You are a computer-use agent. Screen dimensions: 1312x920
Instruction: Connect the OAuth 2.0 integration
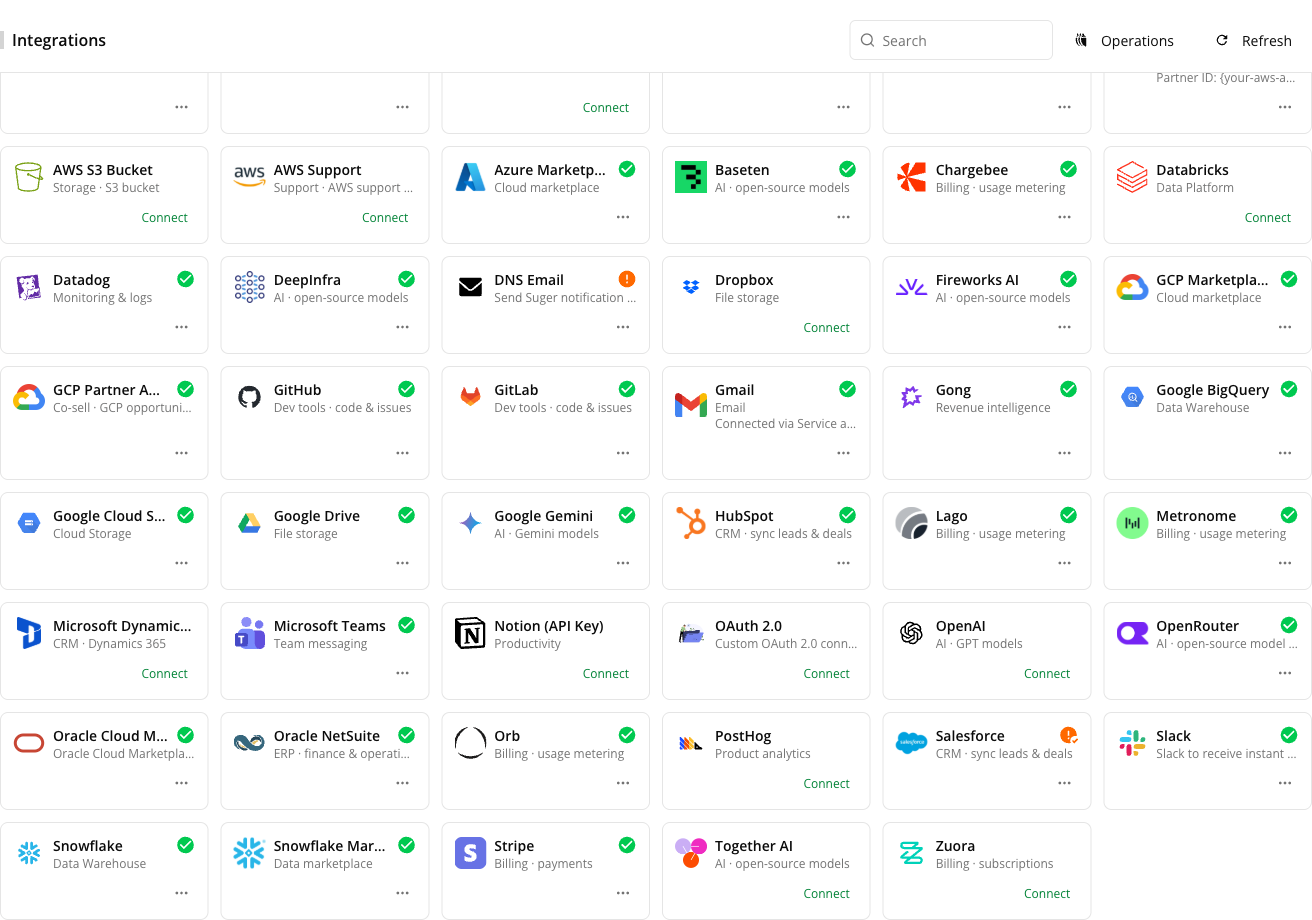[x=827, y=673]
